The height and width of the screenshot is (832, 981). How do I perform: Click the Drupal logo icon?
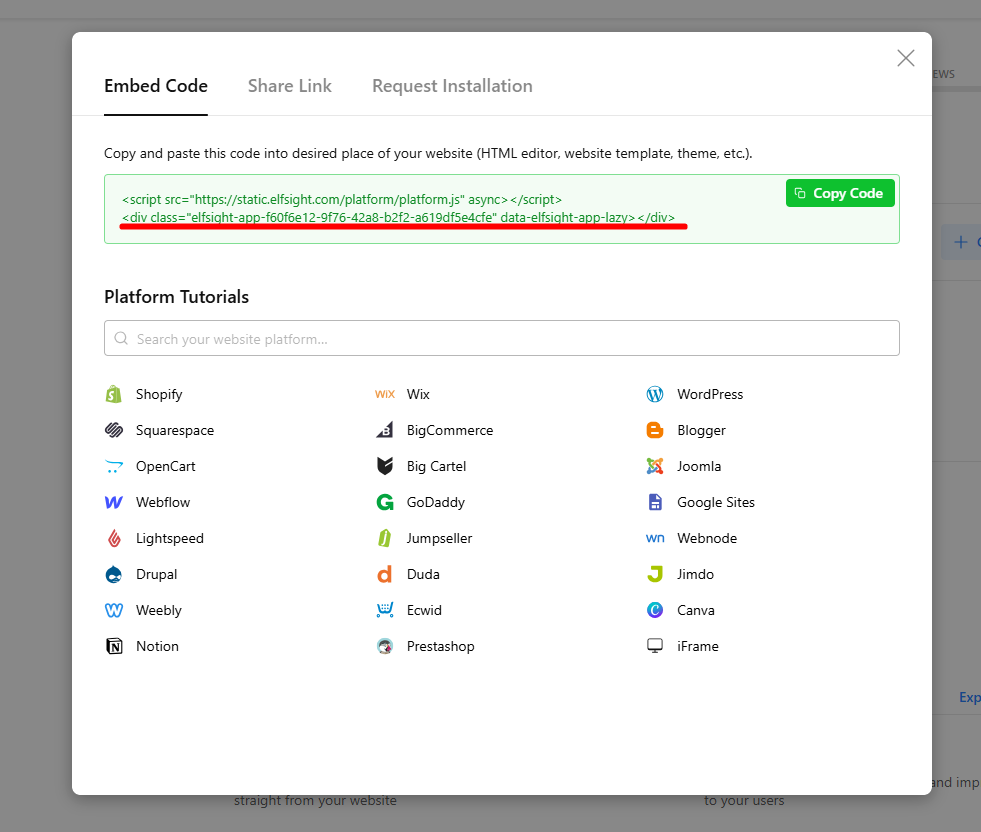point(114,574)
